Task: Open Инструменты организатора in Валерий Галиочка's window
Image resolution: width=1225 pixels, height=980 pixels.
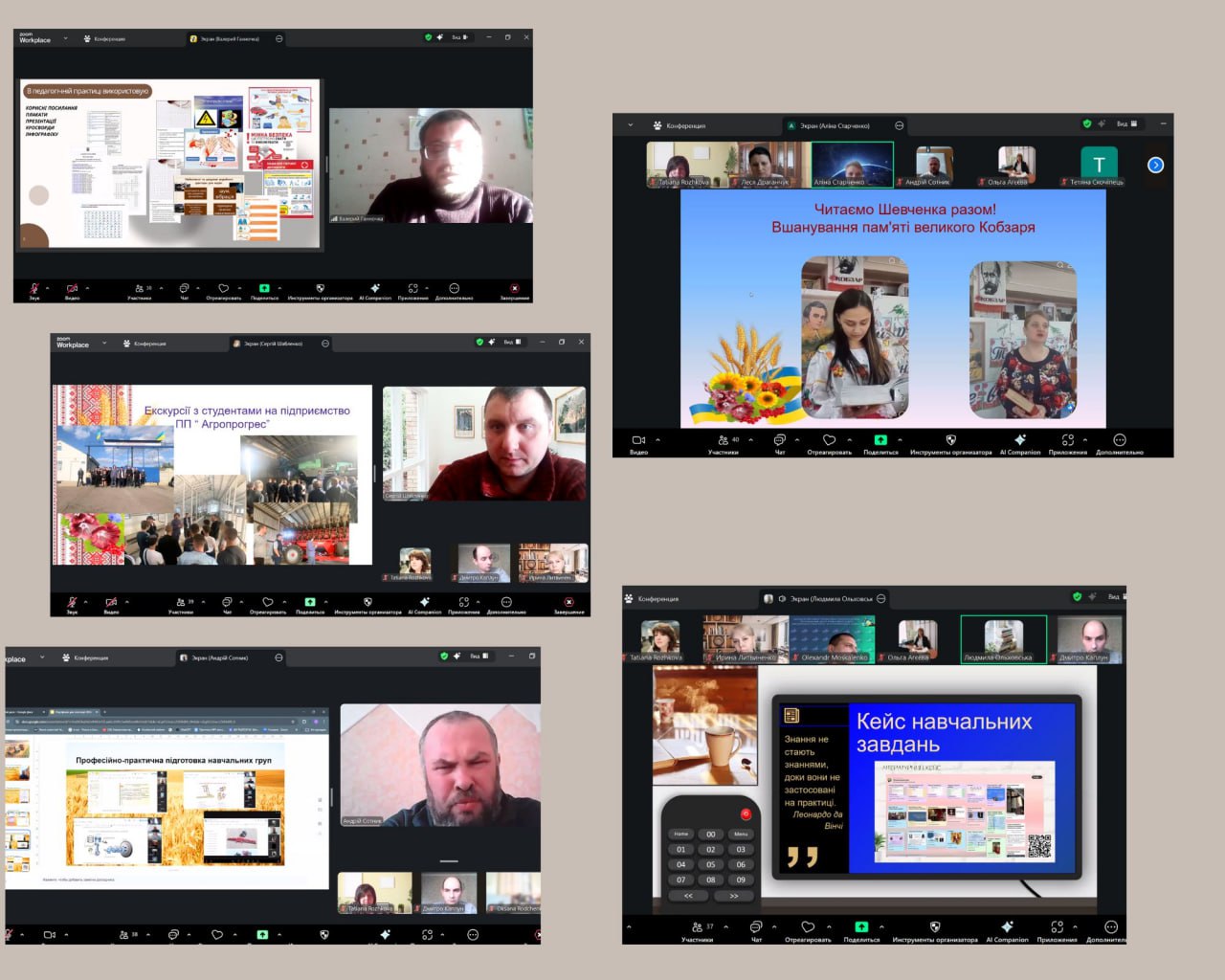Action: [320, 289]
